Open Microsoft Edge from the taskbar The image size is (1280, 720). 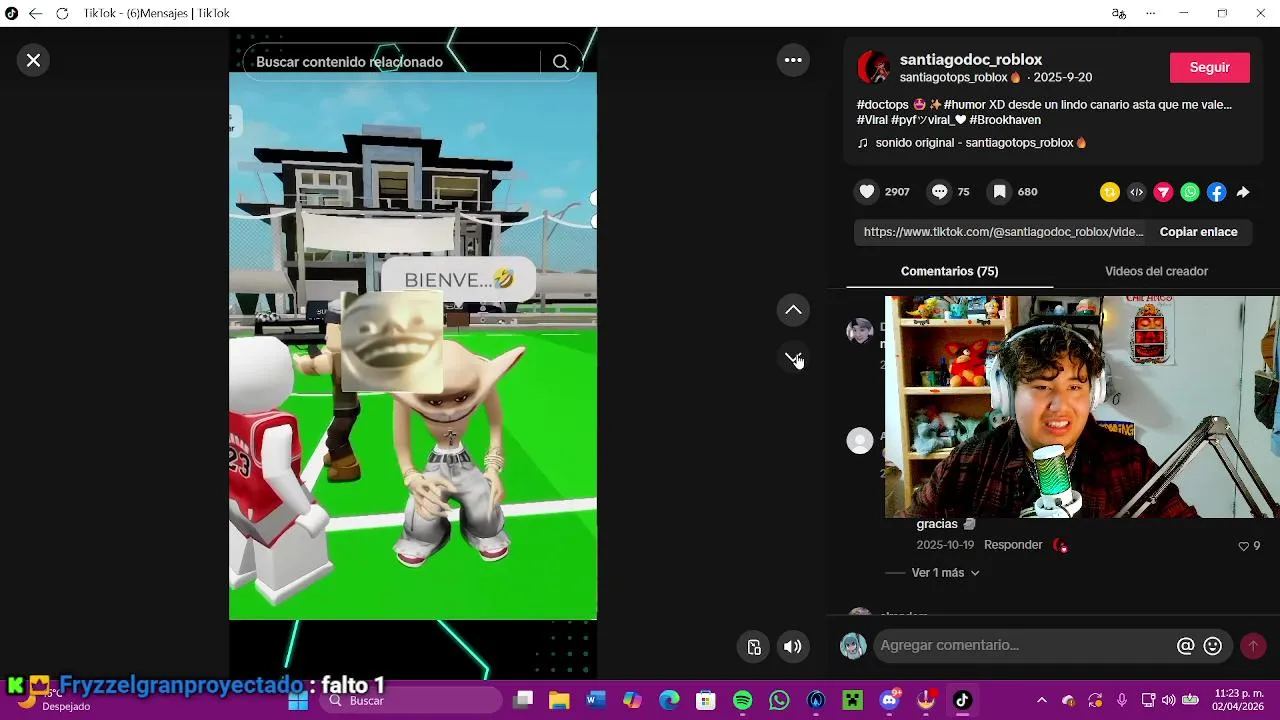(669, 701)
